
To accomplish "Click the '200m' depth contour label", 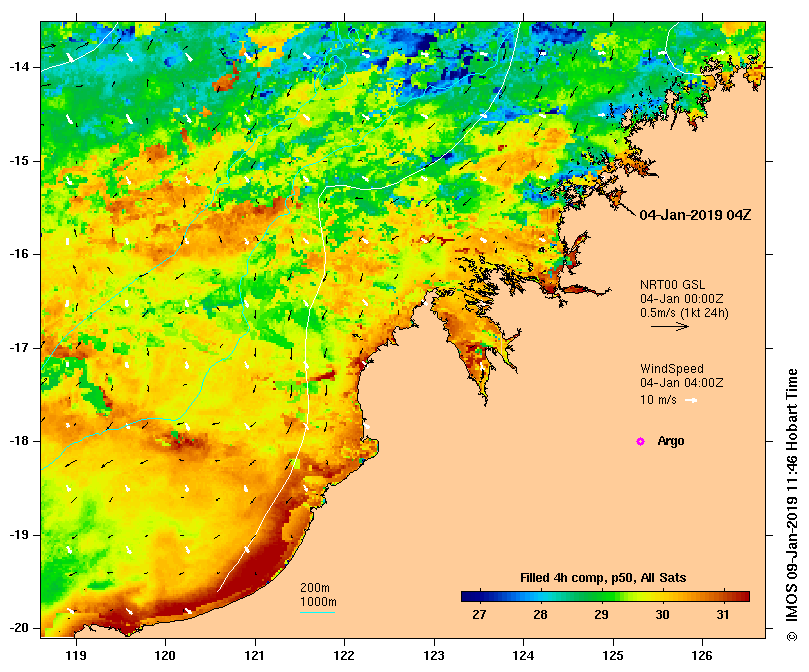I will 315,588.
